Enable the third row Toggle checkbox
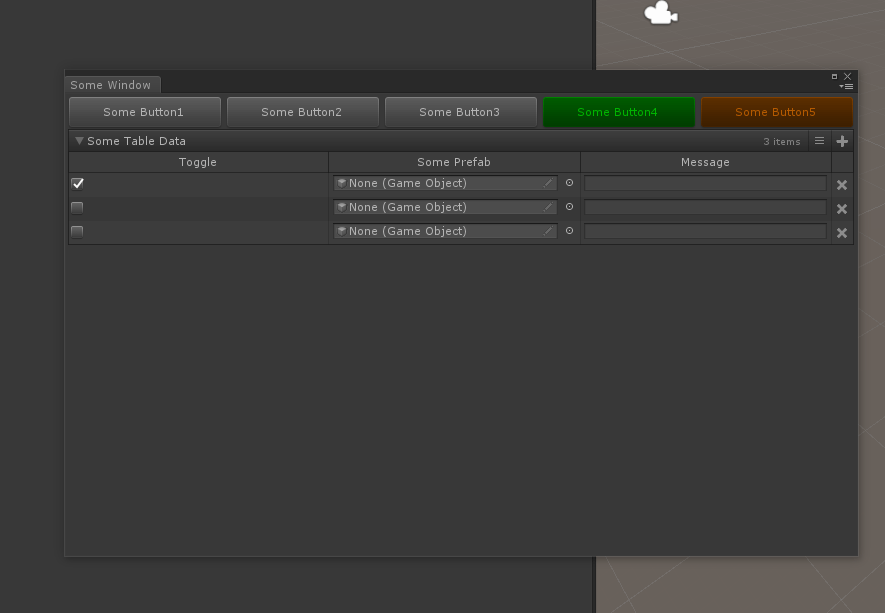This screenshot has width=885, height=613. click(77, 231)
